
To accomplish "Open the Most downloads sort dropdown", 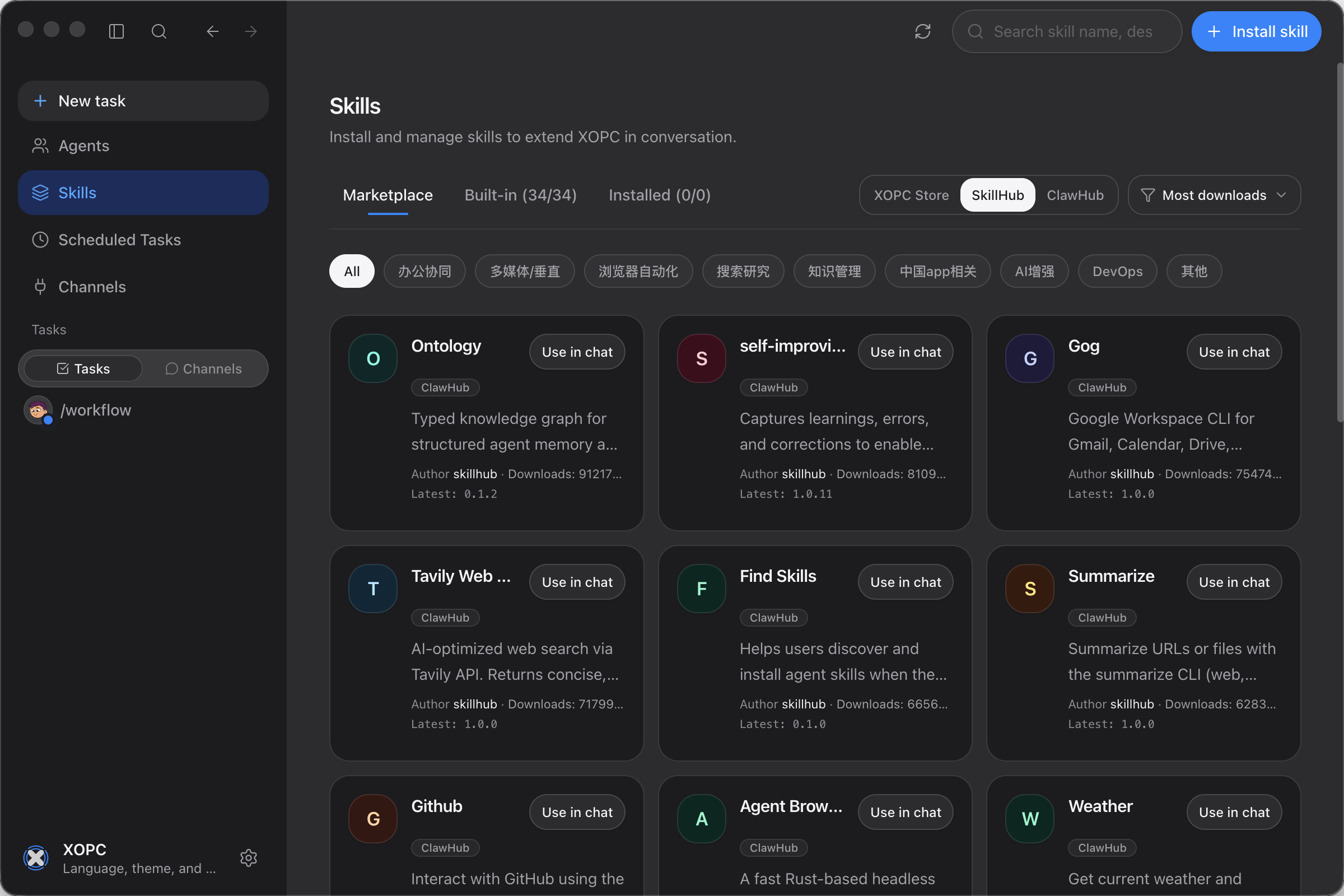I will tap(1214, 195).
